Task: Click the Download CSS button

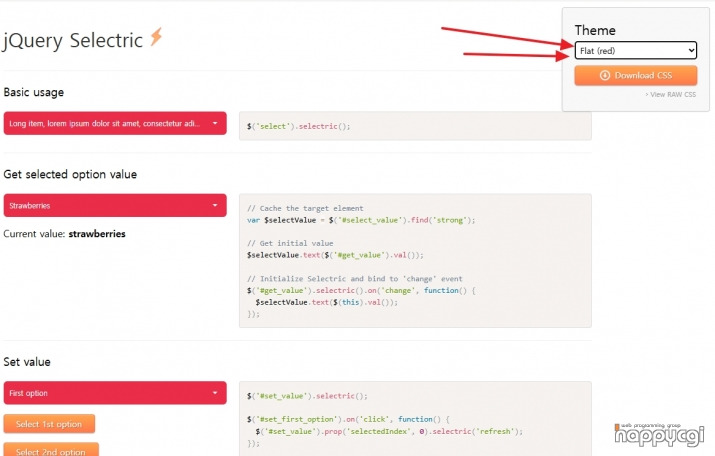Action: pyautogui.click(x=636, y=75)
